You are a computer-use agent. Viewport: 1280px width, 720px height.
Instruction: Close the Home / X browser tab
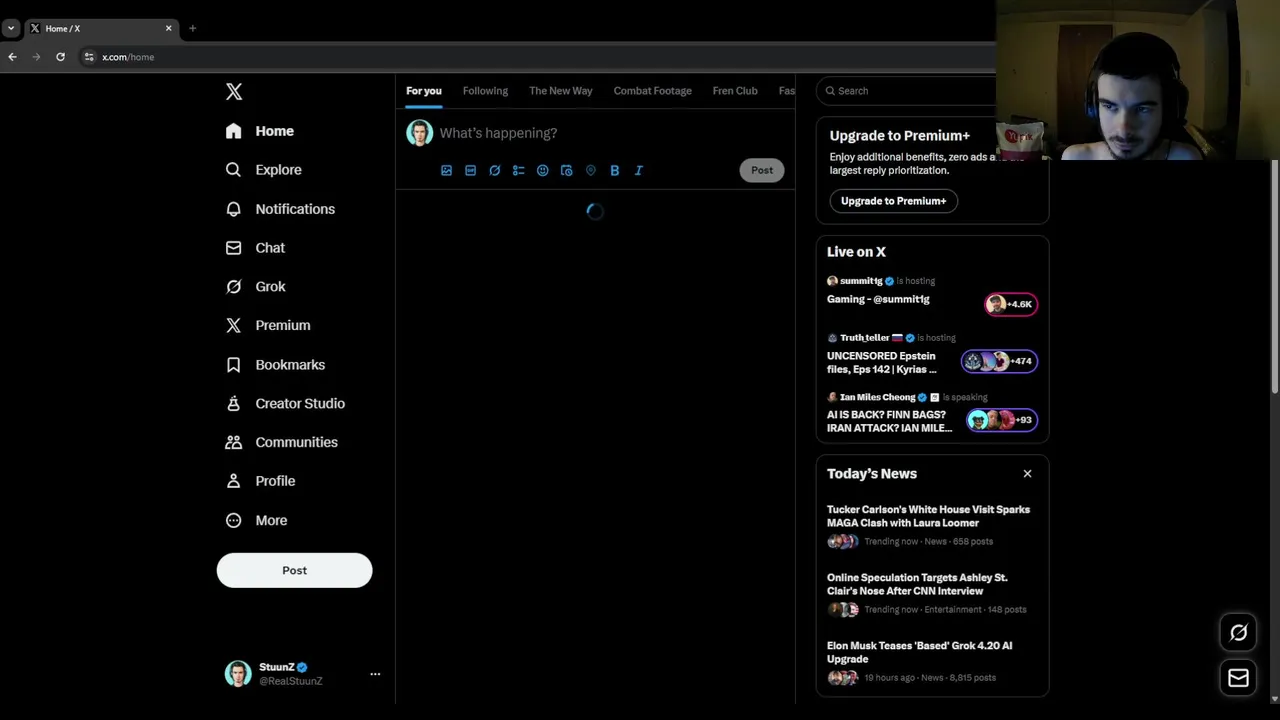(168, 28)
